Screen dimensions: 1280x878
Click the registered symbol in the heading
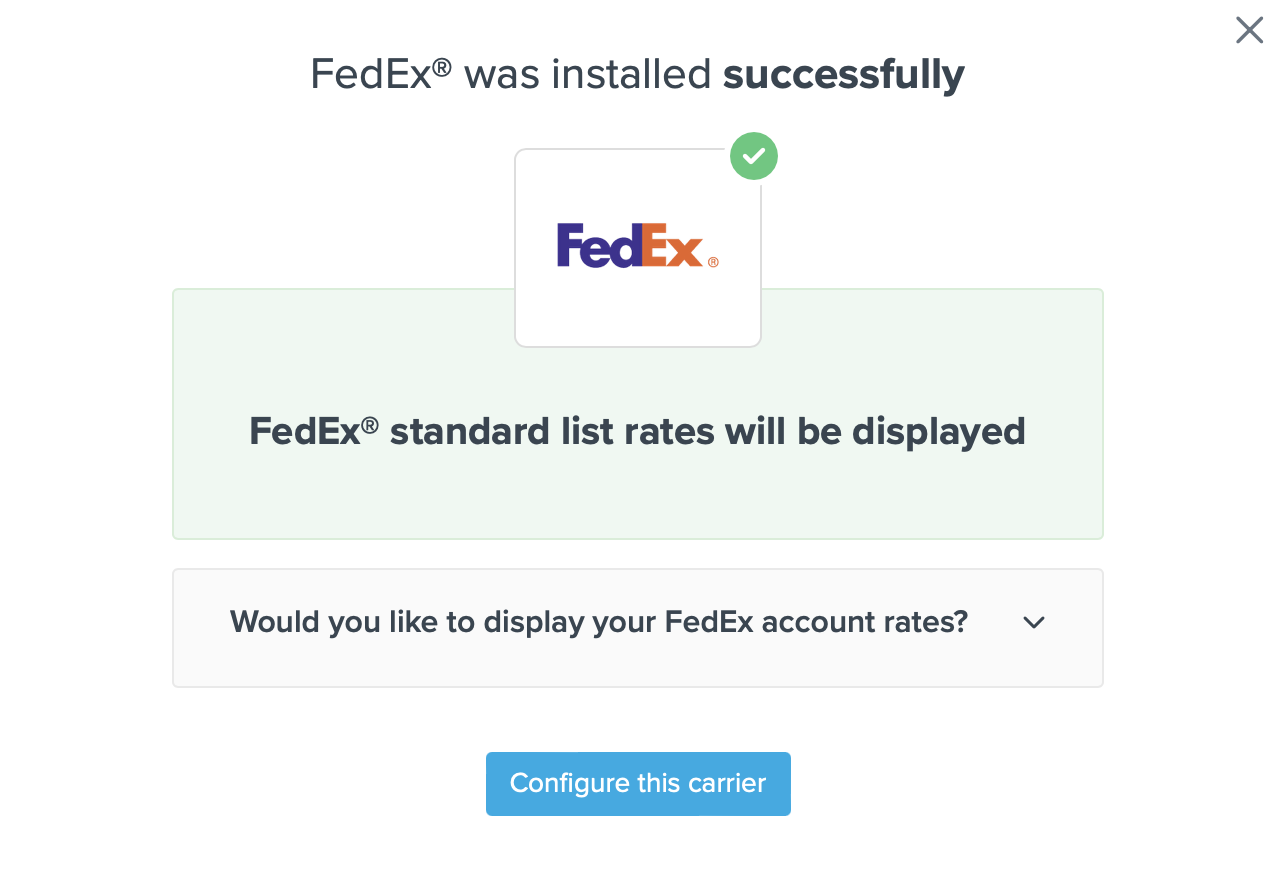[x=442, y=67]
